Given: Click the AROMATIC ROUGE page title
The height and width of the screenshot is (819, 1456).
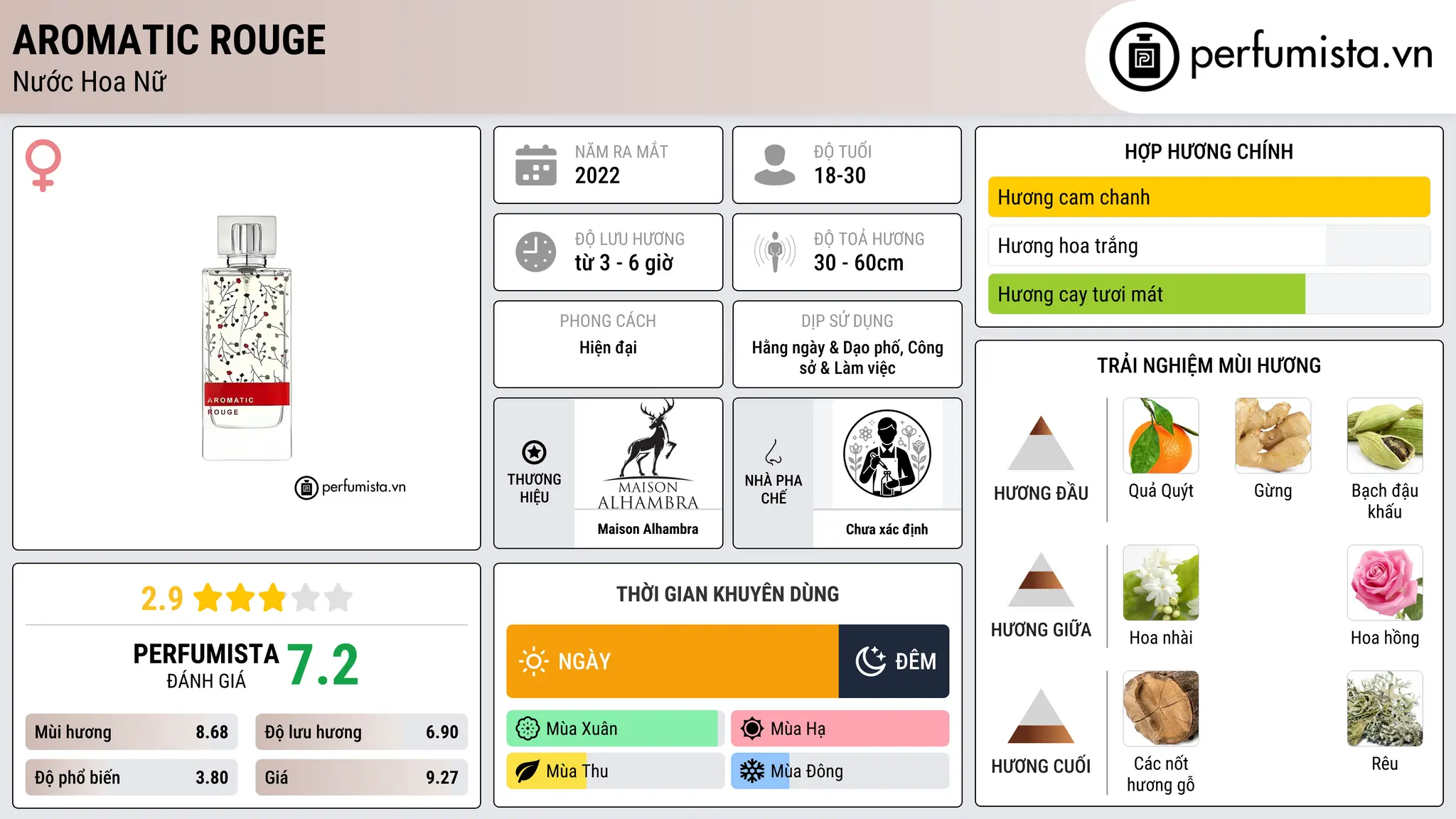Looking at the screenshot, I should point(169,40).
